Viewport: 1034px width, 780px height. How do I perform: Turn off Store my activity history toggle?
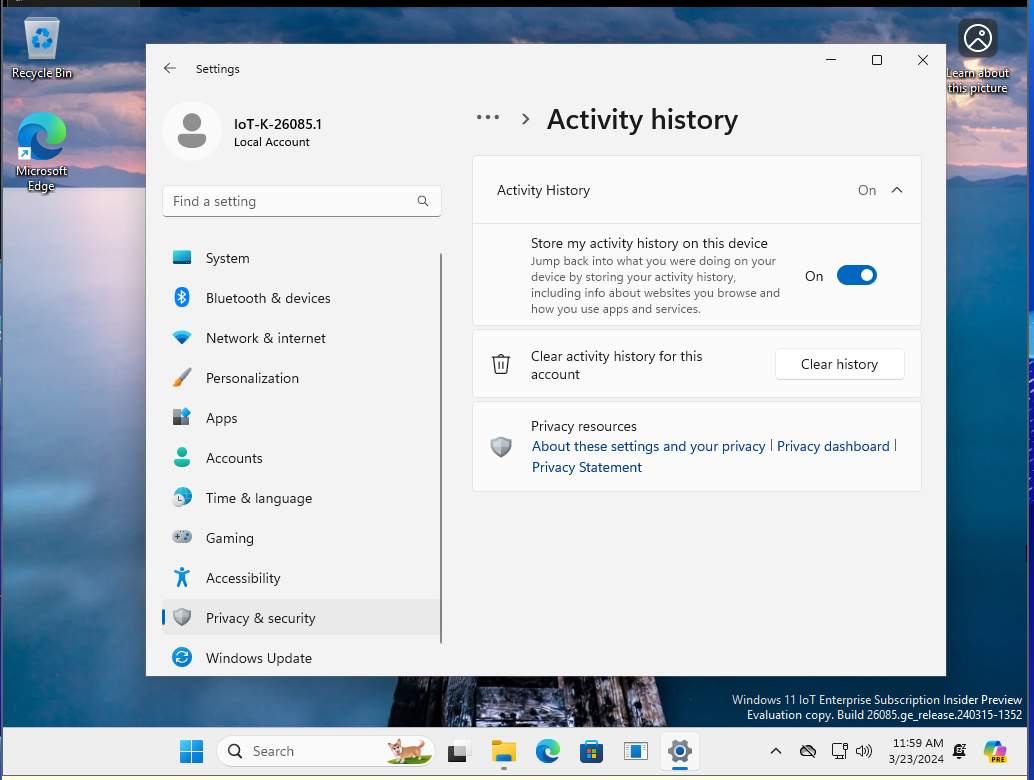[x=857, y=276]
